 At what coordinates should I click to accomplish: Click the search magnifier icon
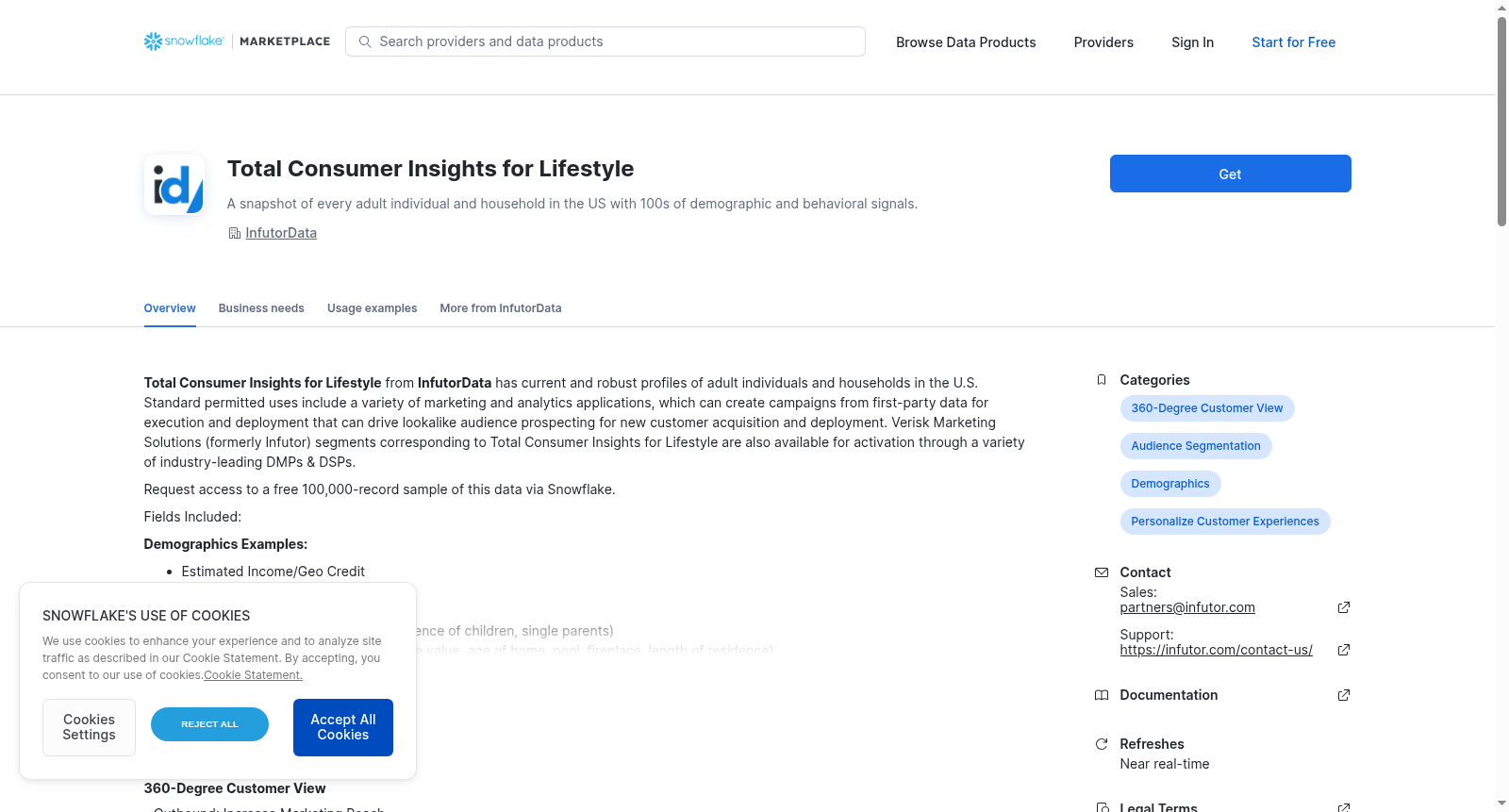(x=365, y=41)
